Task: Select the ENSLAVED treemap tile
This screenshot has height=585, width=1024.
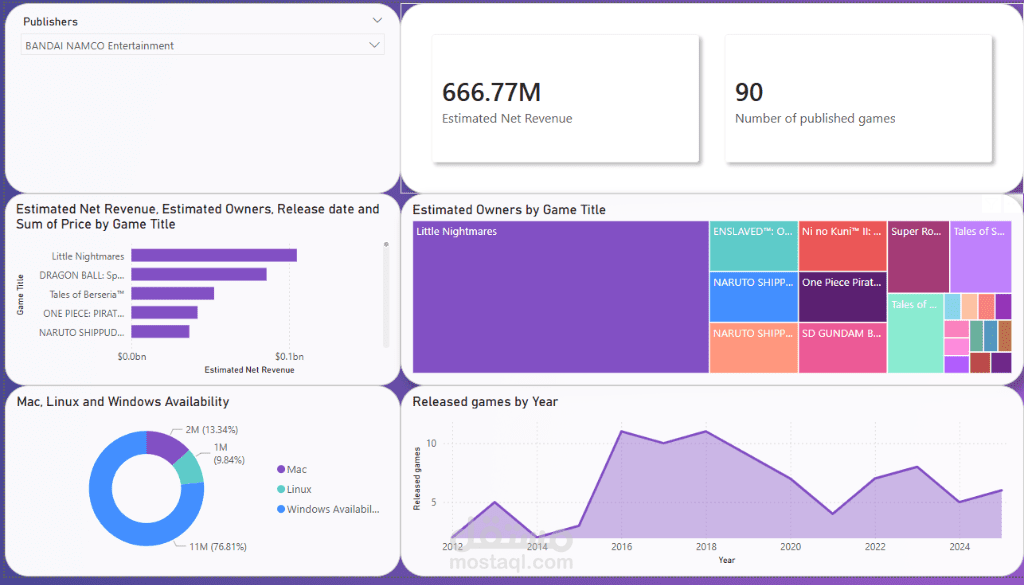Action: tap(753, 245)
